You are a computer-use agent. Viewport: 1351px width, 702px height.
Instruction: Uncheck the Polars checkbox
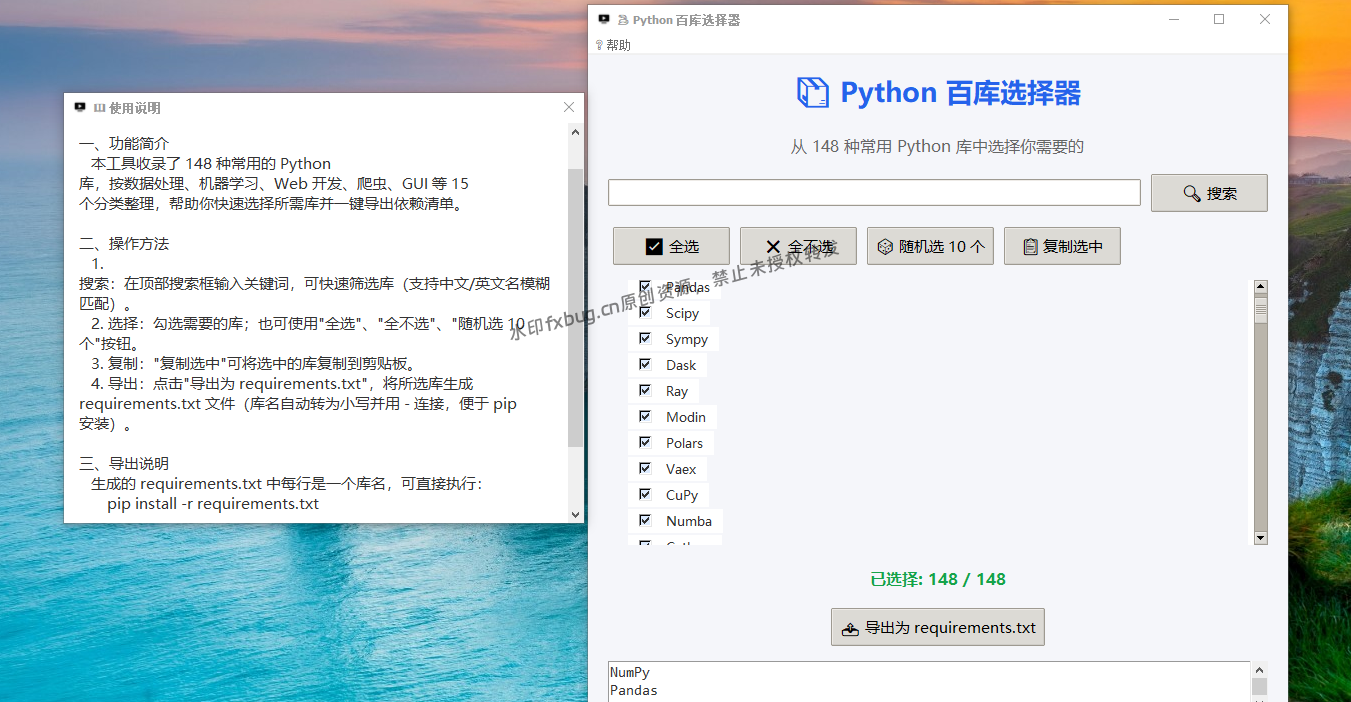[x=645, y=443]
